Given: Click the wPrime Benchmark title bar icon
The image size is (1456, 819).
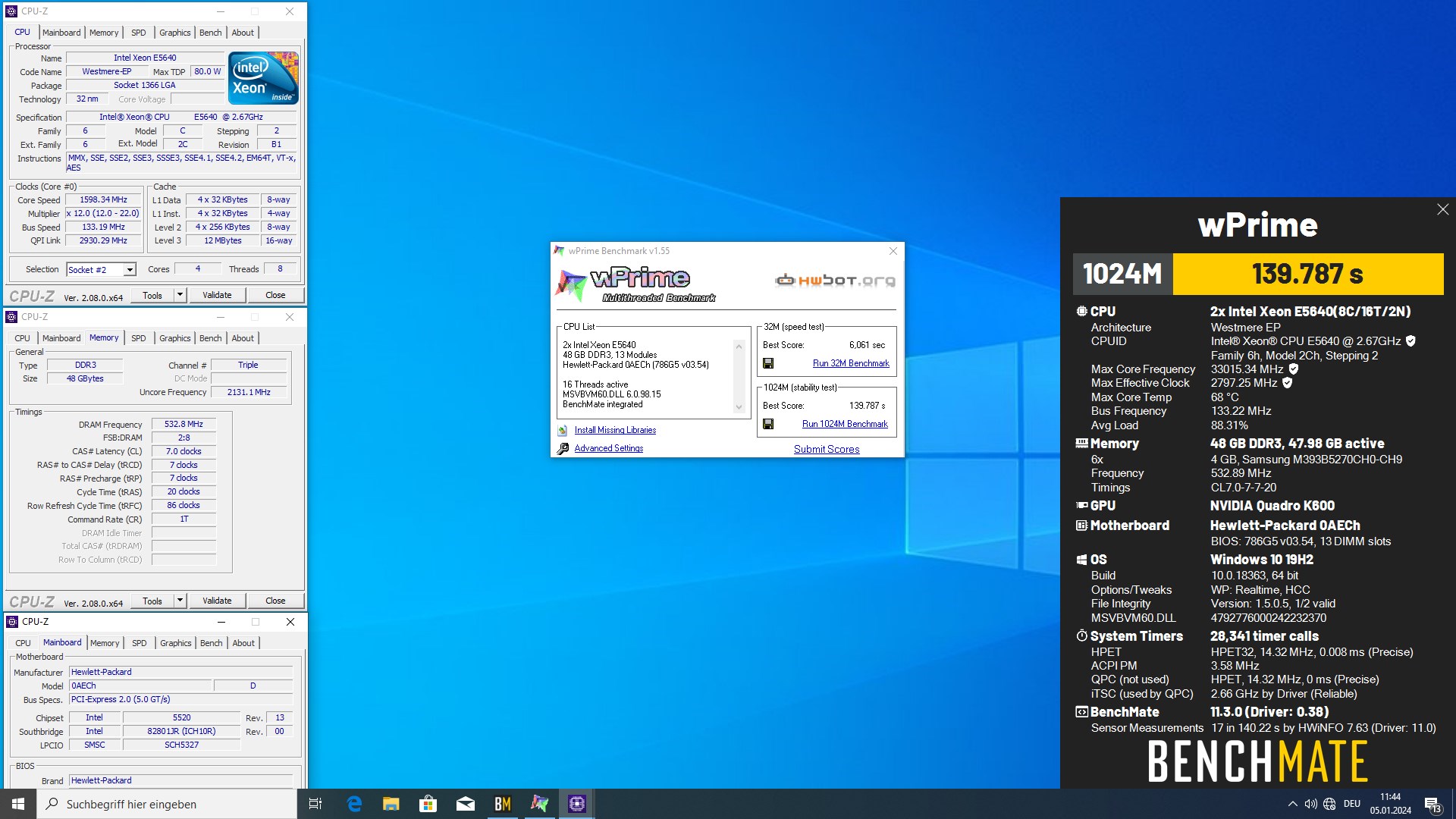Looking at the screenshot, I should 559,250.
